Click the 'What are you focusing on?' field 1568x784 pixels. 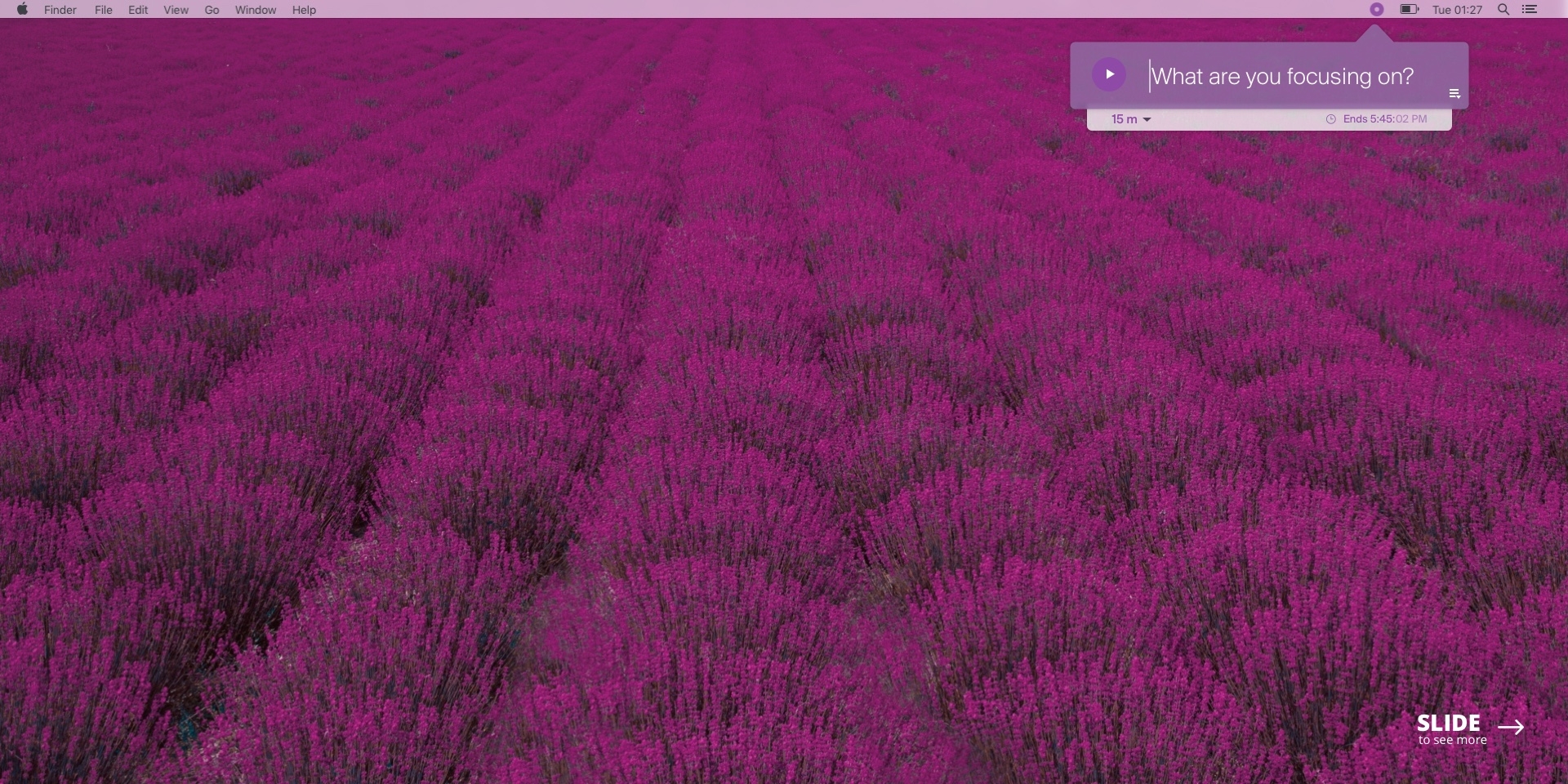coord(1282,76)
